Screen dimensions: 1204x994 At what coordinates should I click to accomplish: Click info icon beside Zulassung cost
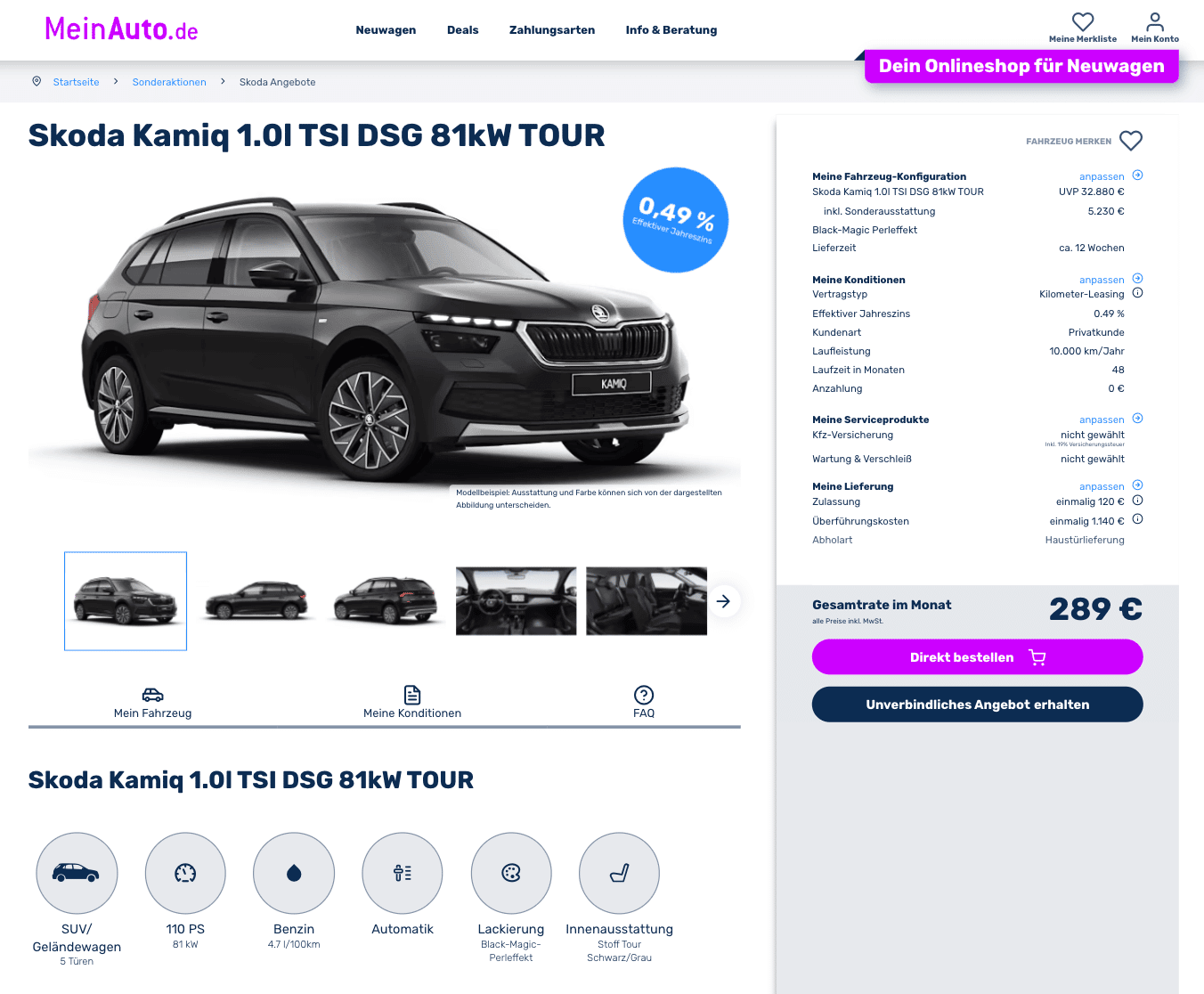(1137, 501)
